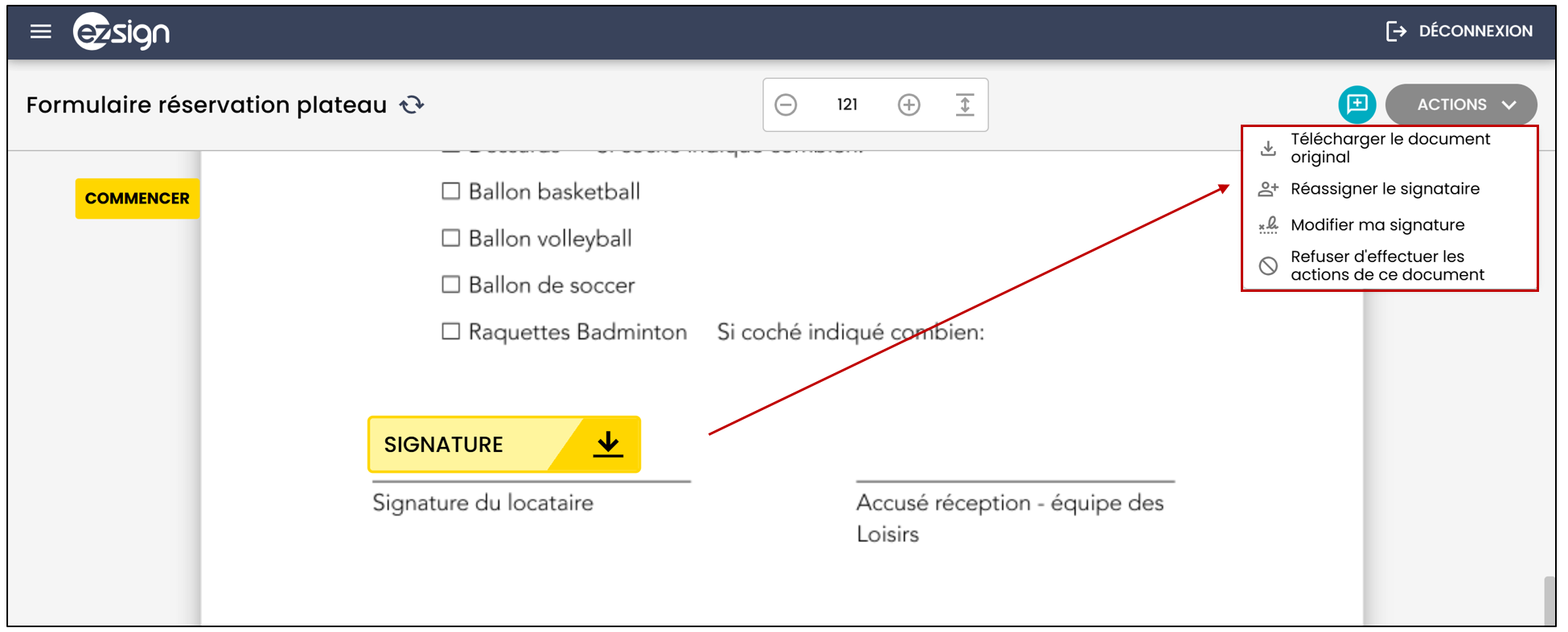Click the yellow SIGNATURE field button

pyautogui.click(x=504, y=445)
